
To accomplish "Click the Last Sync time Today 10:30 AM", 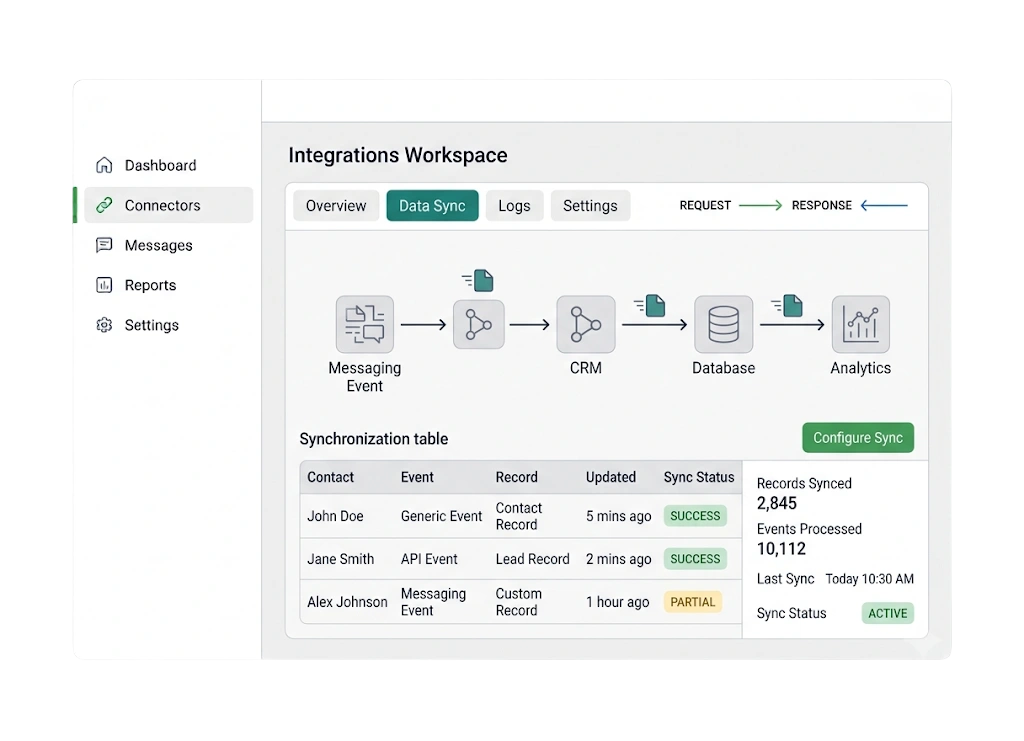I will (x=870, y=579).
